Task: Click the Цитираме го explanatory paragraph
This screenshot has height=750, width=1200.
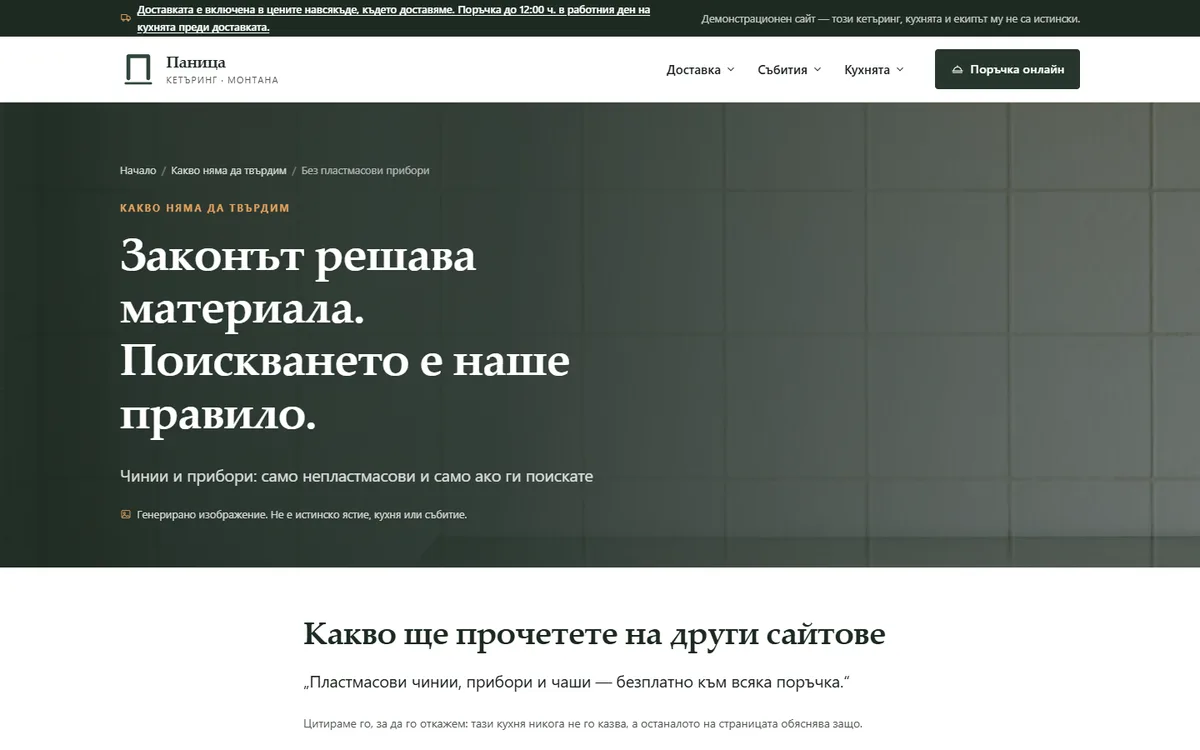Action: pos(582,723)
